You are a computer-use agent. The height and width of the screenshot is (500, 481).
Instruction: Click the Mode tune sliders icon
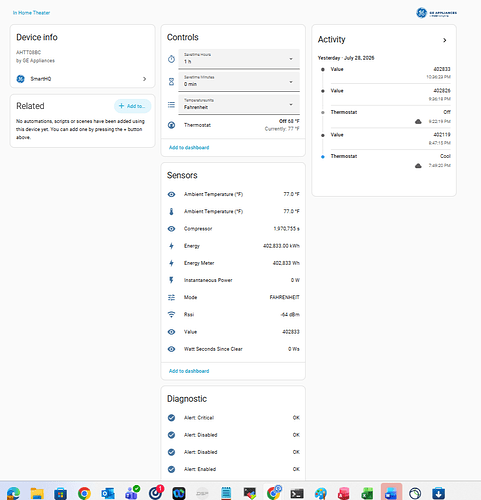tap(171, 297)
